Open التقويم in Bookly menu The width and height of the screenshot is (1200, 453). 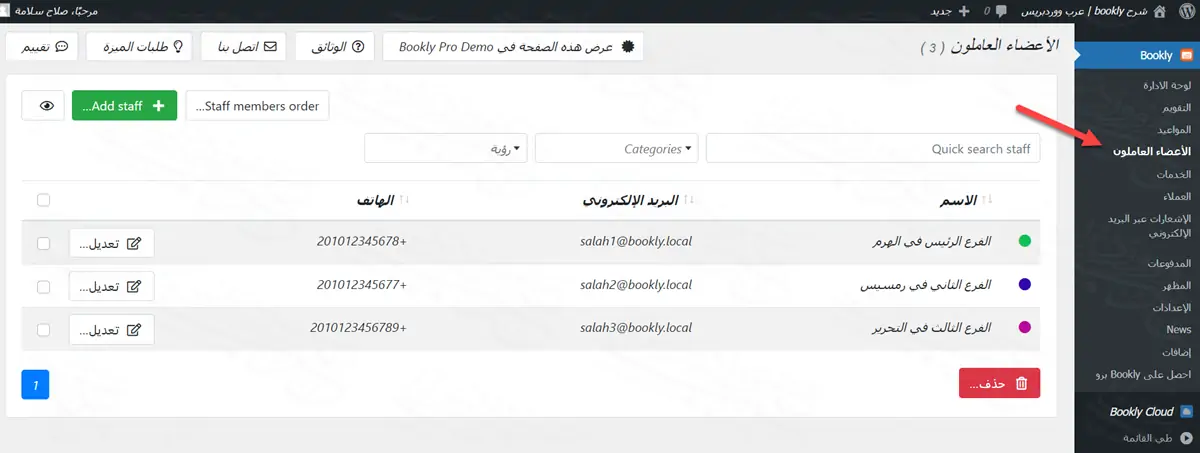[1176, 108]
